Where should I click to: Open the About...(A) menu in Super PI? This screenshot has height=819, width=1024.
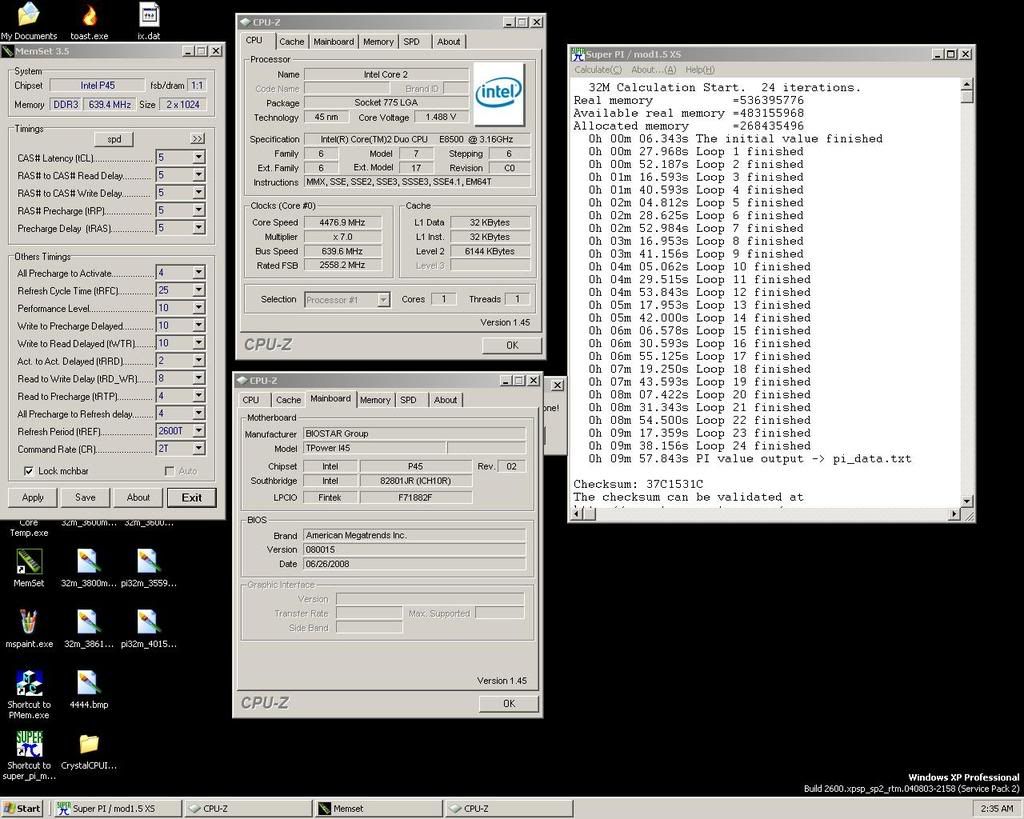[654, 70]
